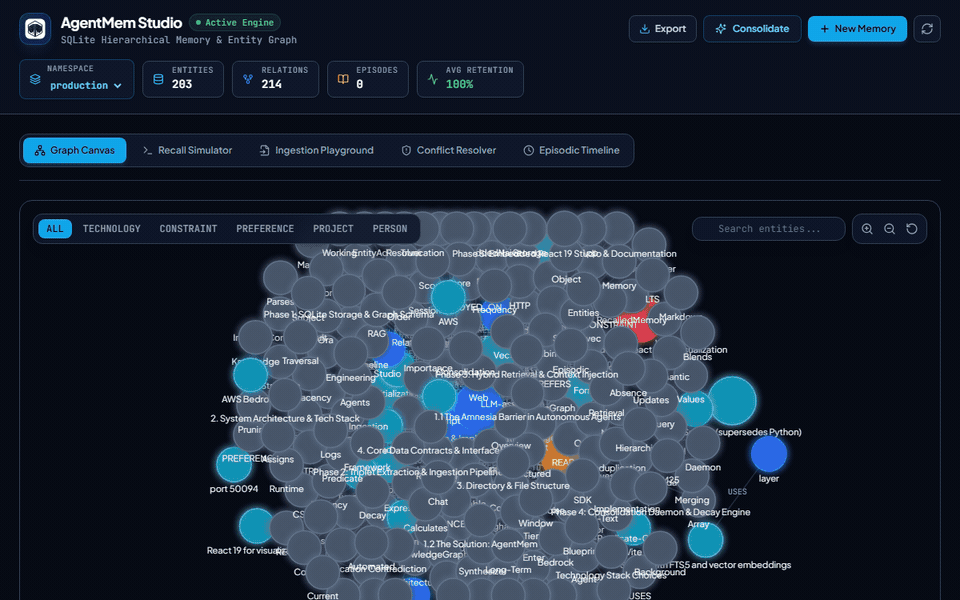Click the AWS Bedrock node label
960x600 pixels.
pos(246,399)
